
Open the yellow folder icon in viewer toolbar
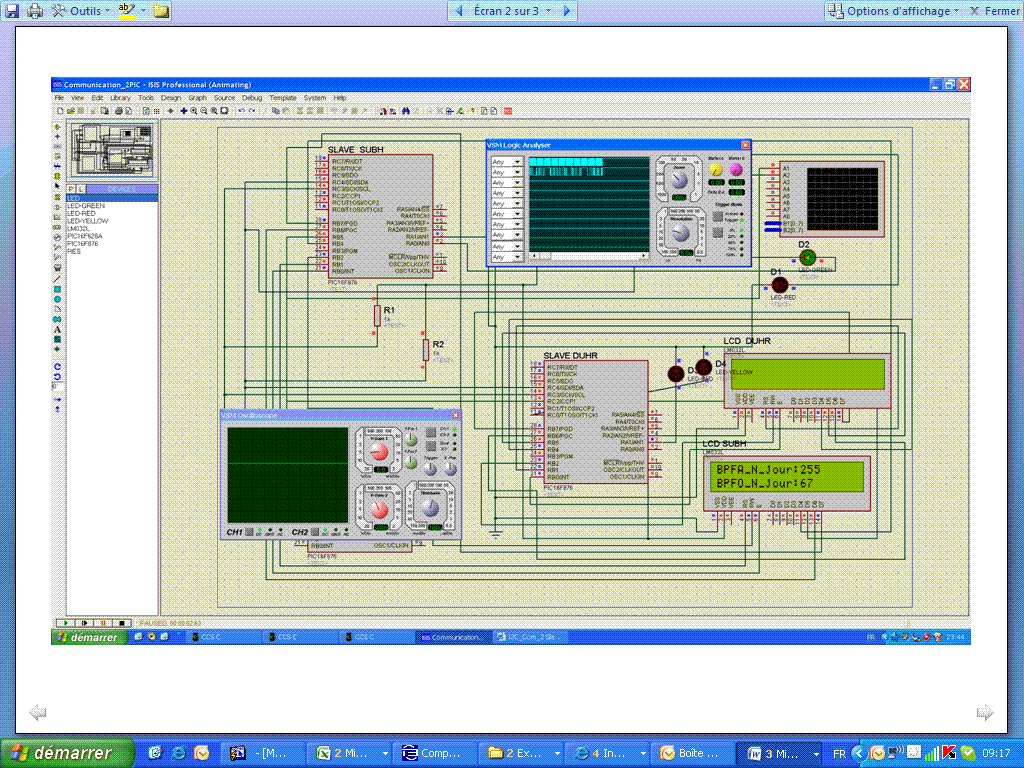coord(161,11)
